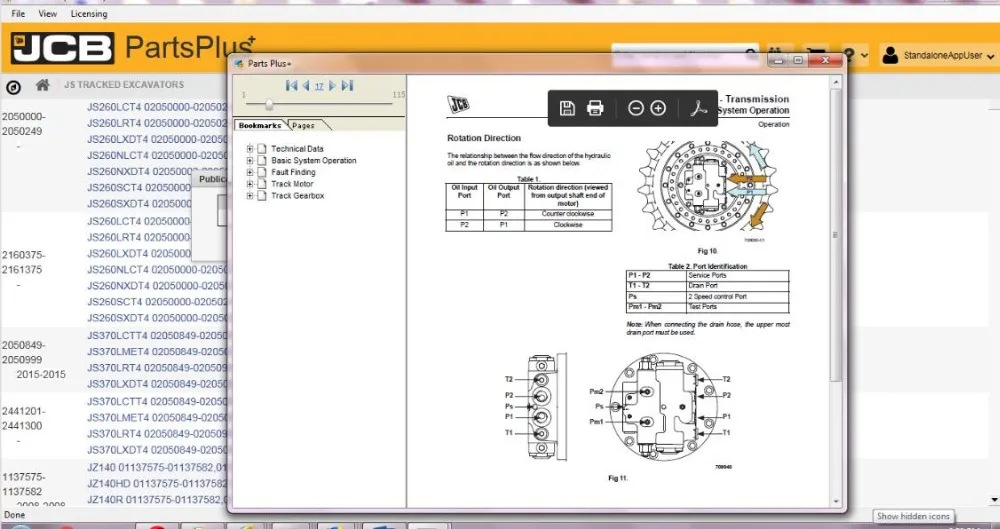The image size is (1000, 529).
Task: Zoom in with the plus circle icon
Action: tap(658, 108)
